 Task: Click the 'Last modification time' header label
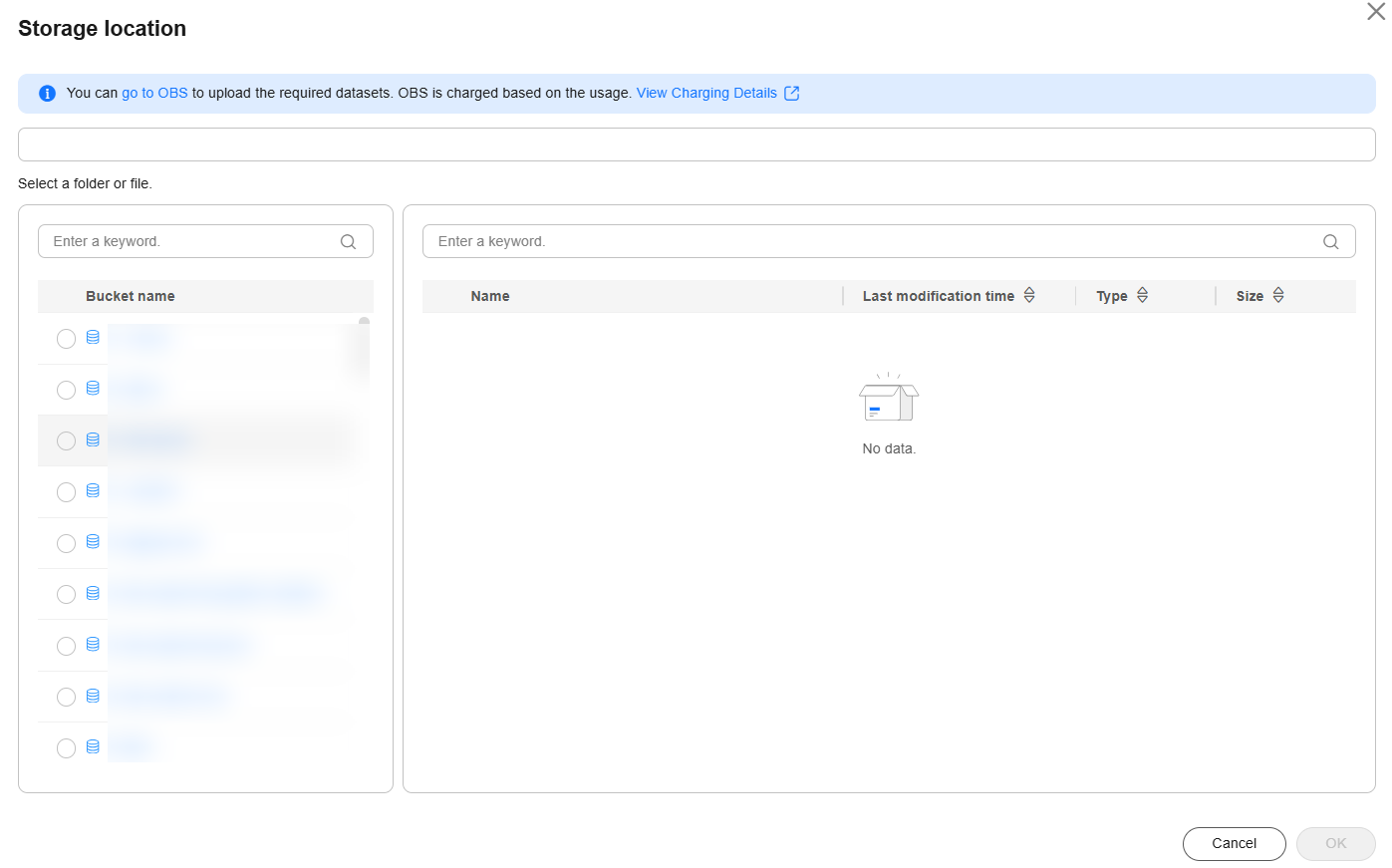939,296
